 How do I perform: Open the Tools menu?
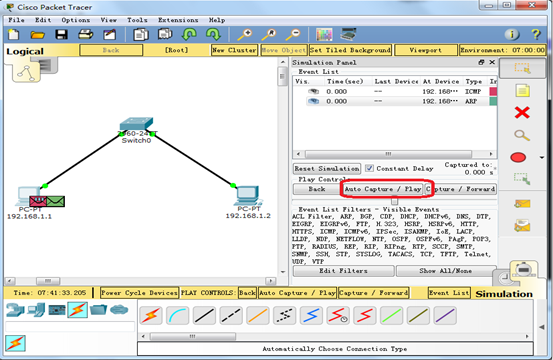pos(137,20)
